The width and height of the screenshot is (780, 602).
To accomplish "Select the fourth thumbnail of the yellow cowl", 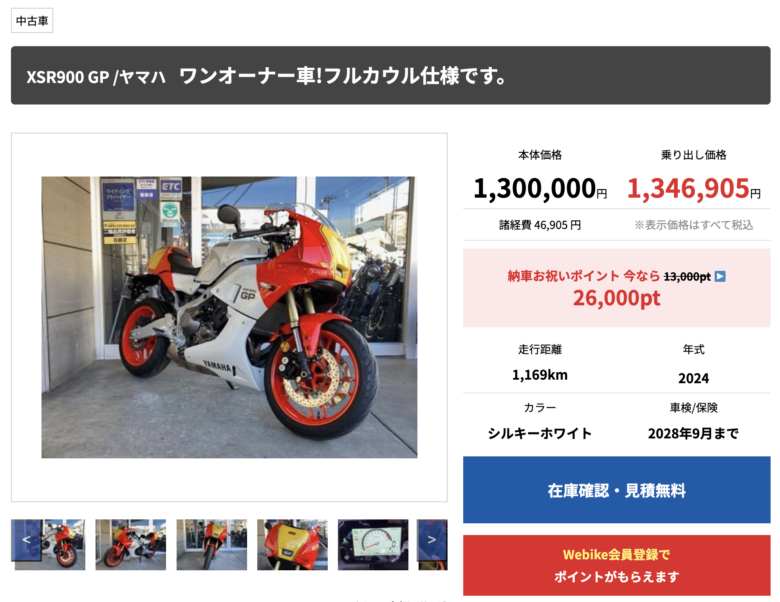I will [x=292, y=545].
